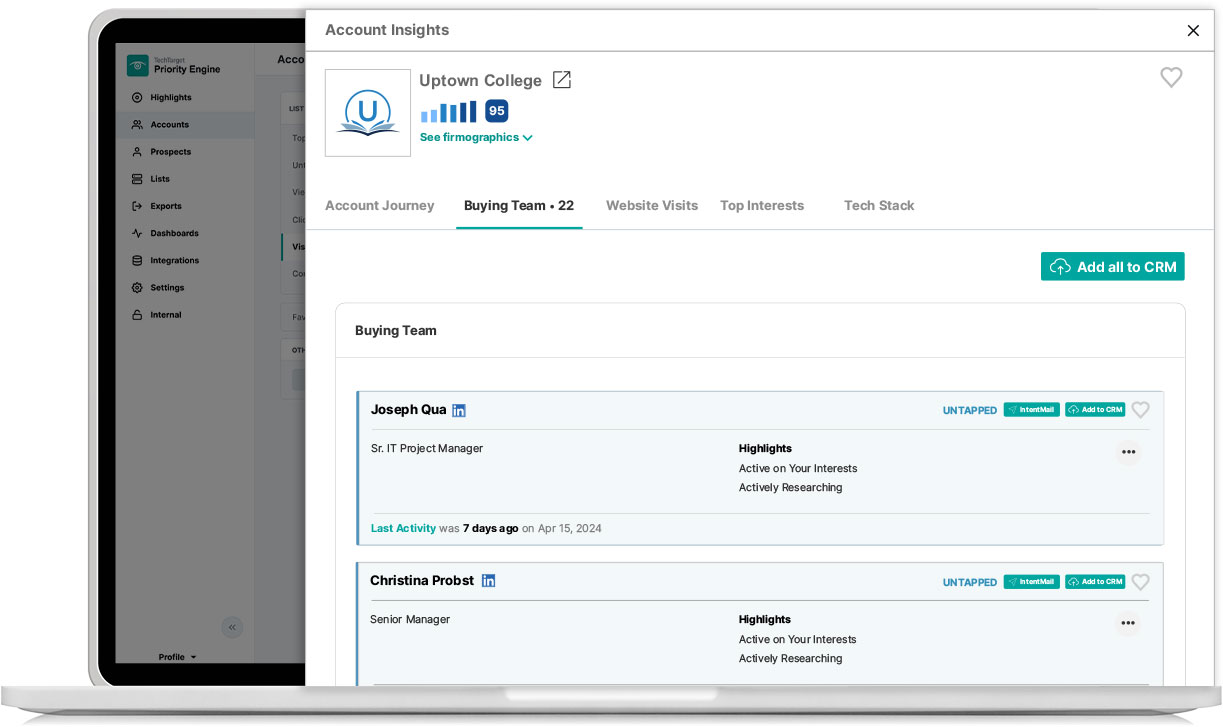Add Christina Probst to CRM
The height and width of the screenshot is (727, 1223).
pos(1095,582)
